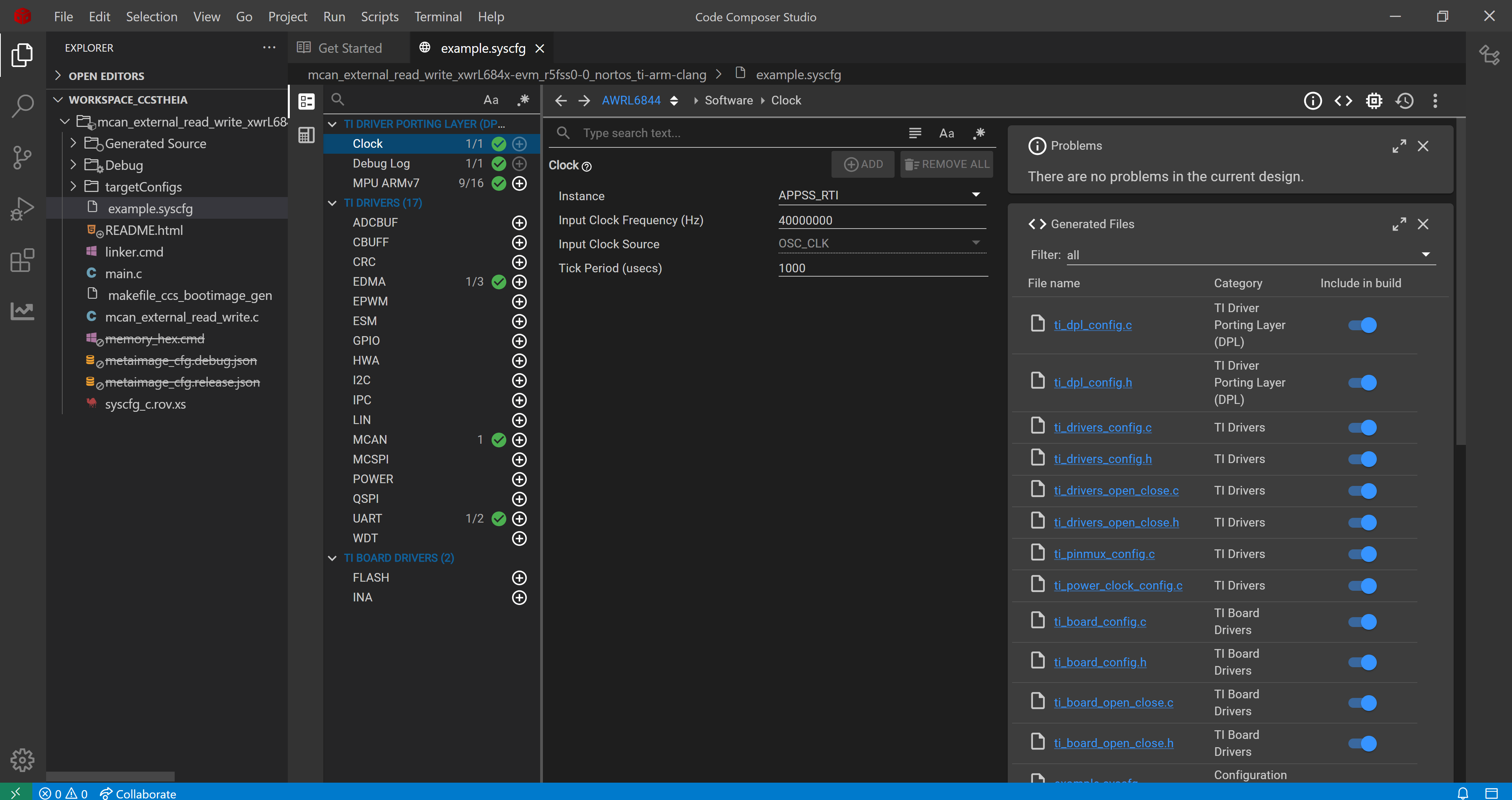Open the Generated Files filter dropdown
Image resolution: width=1512 pixels, height=800 pixels.
click(1425, 255)
